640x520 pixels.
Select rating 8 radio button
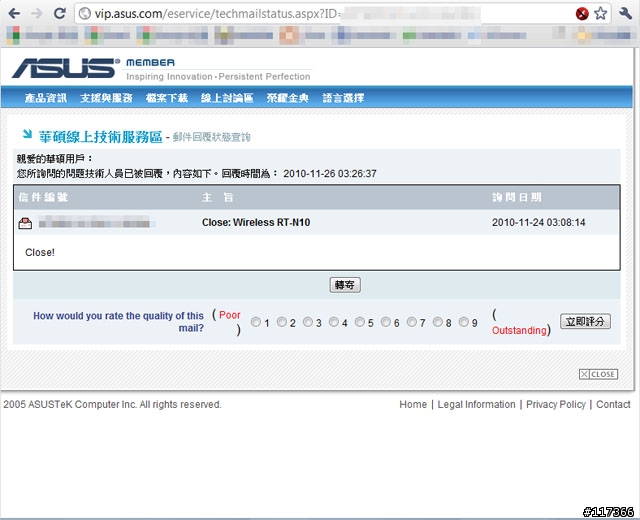point(438,322)
